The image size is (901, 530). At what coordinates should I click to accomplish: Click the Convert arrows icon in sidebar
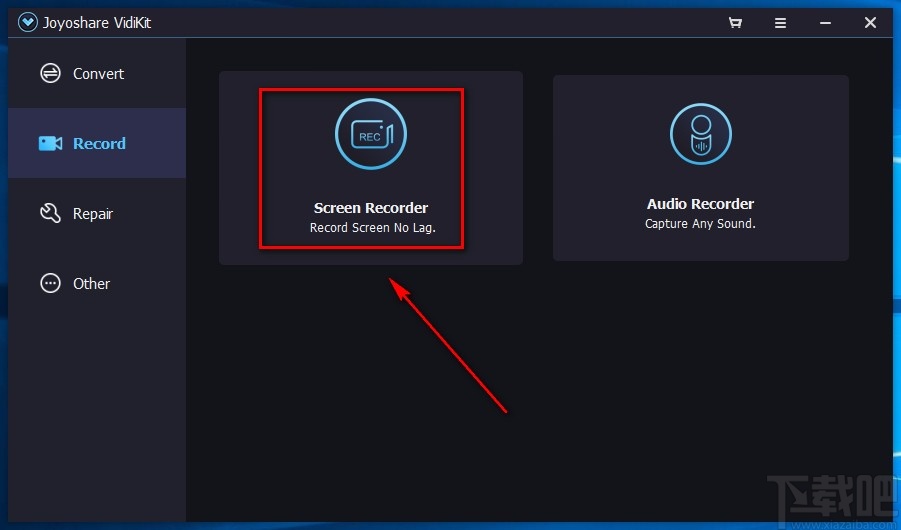[x=51, y=73]
